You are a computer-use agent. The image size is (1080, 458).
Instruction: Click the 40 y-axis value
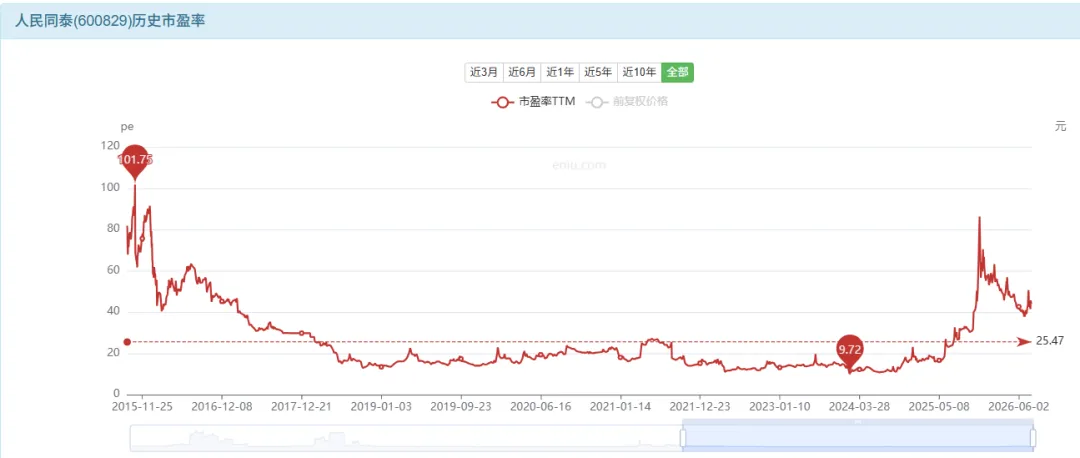click(112, 311)
